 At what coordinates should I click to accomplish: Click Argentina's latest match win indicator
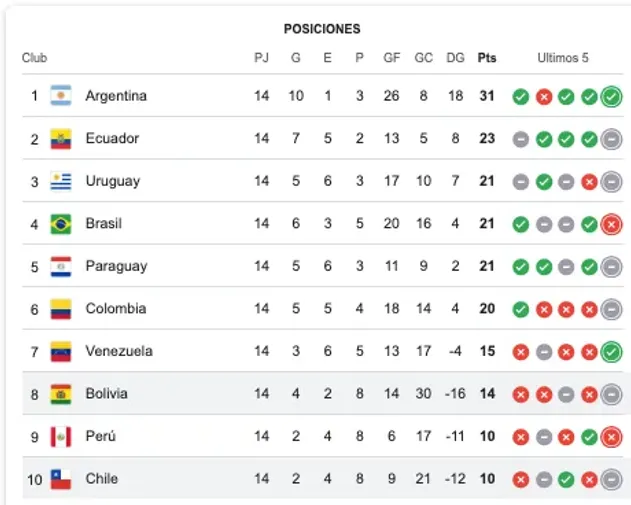612,97
